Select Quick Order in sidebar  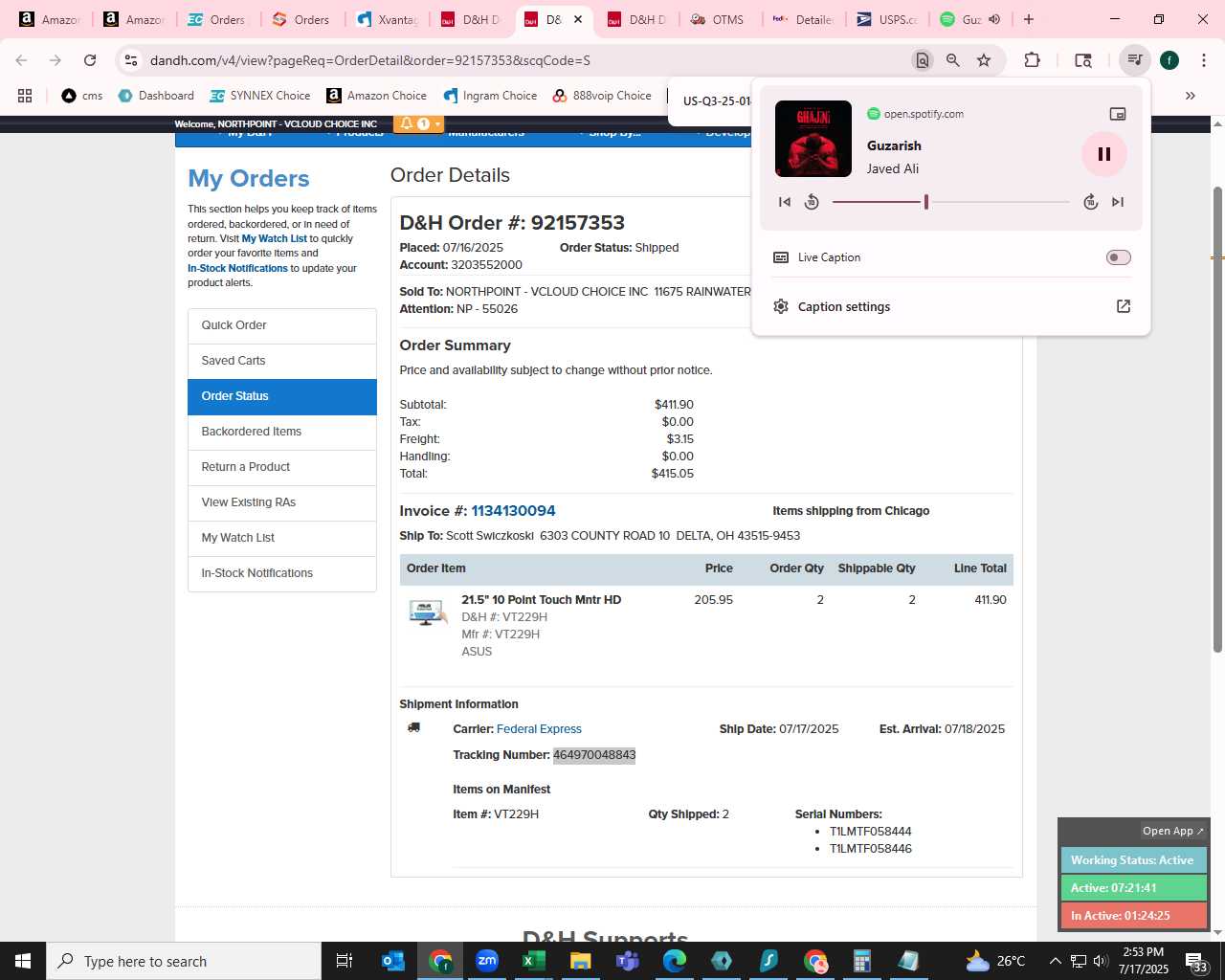click(282, 325)
